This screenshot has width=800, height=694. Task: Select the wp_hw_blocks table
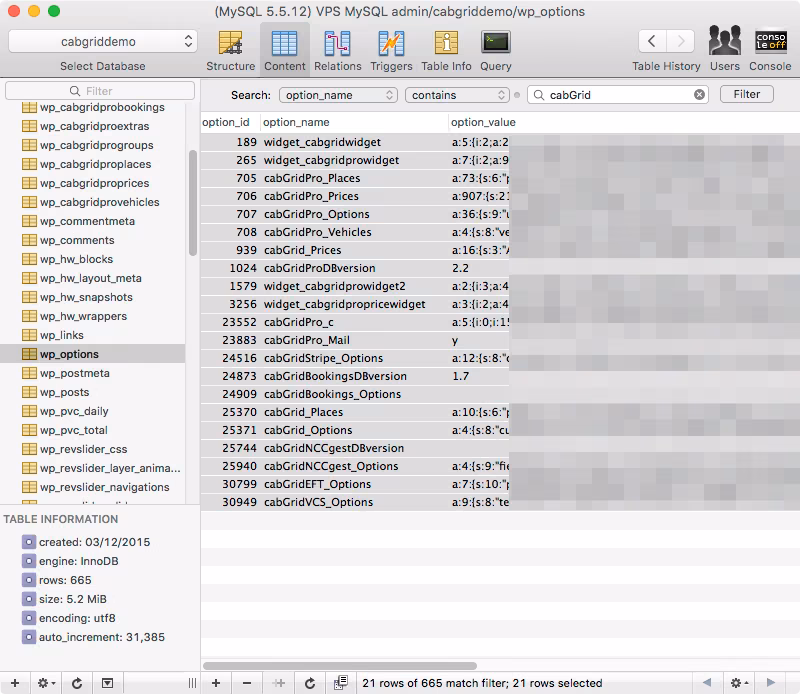pos(92,259)
